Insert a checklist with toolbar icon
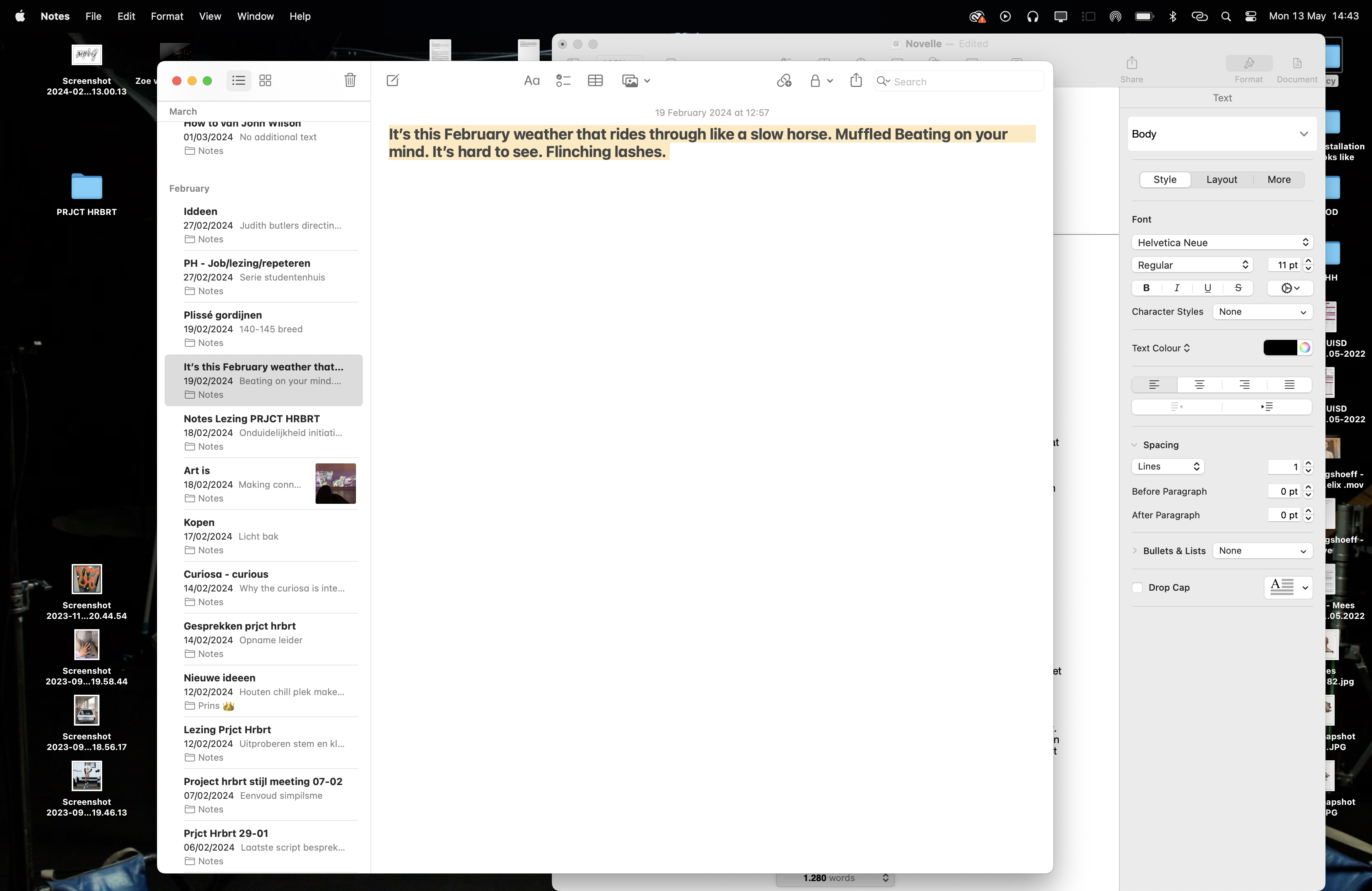The image size is (1372, 891). pyautogui.click(x=563, y=81)
